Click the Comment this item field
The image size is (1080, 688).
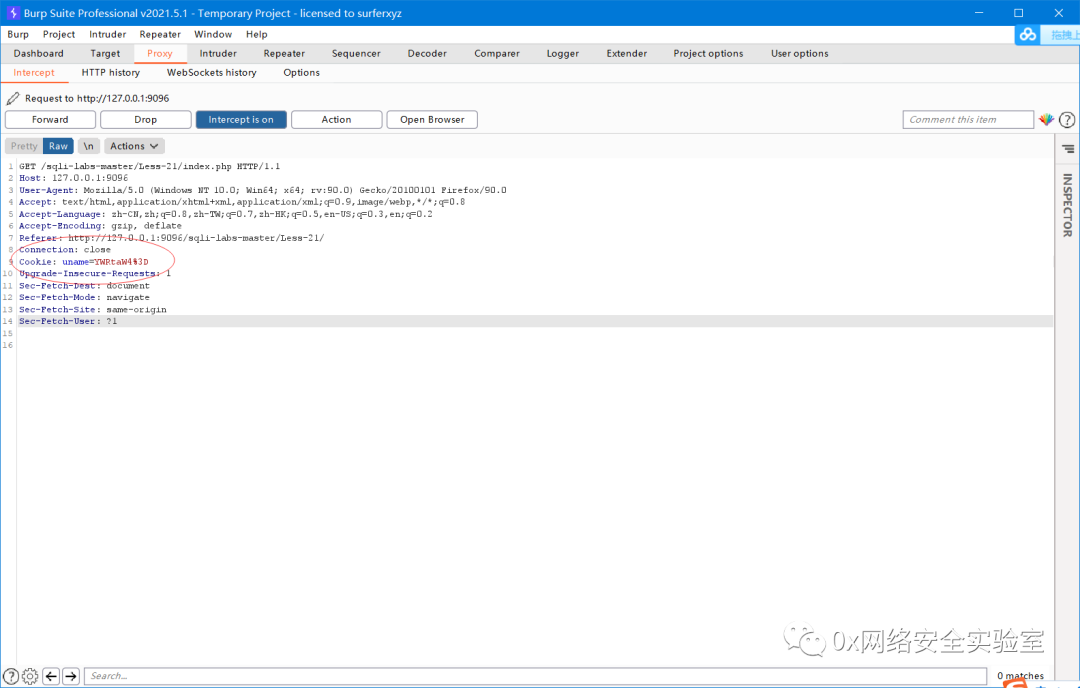[x=968, y=120]
